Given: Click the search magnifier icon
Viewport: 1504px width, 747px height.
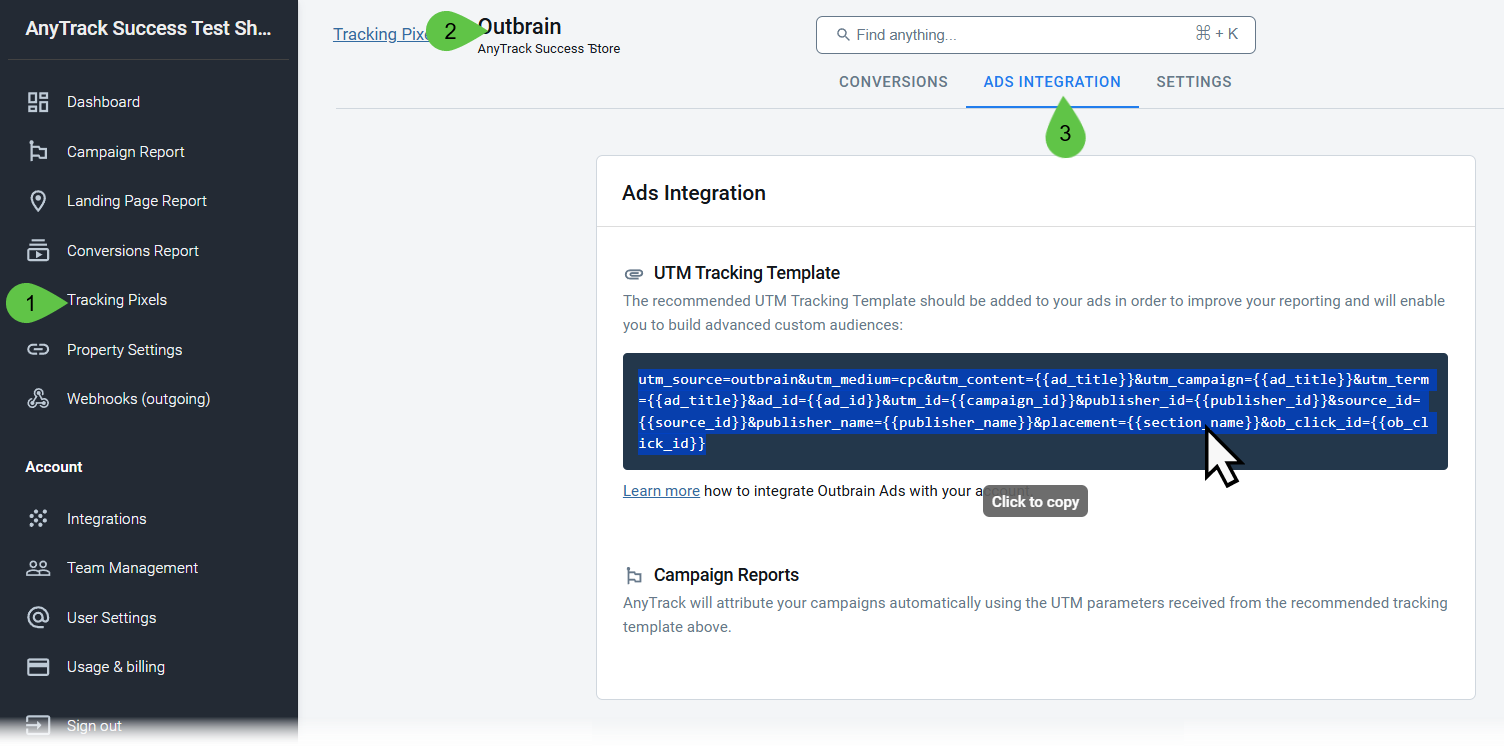Looking at the screenshot, I should [843, 35].
